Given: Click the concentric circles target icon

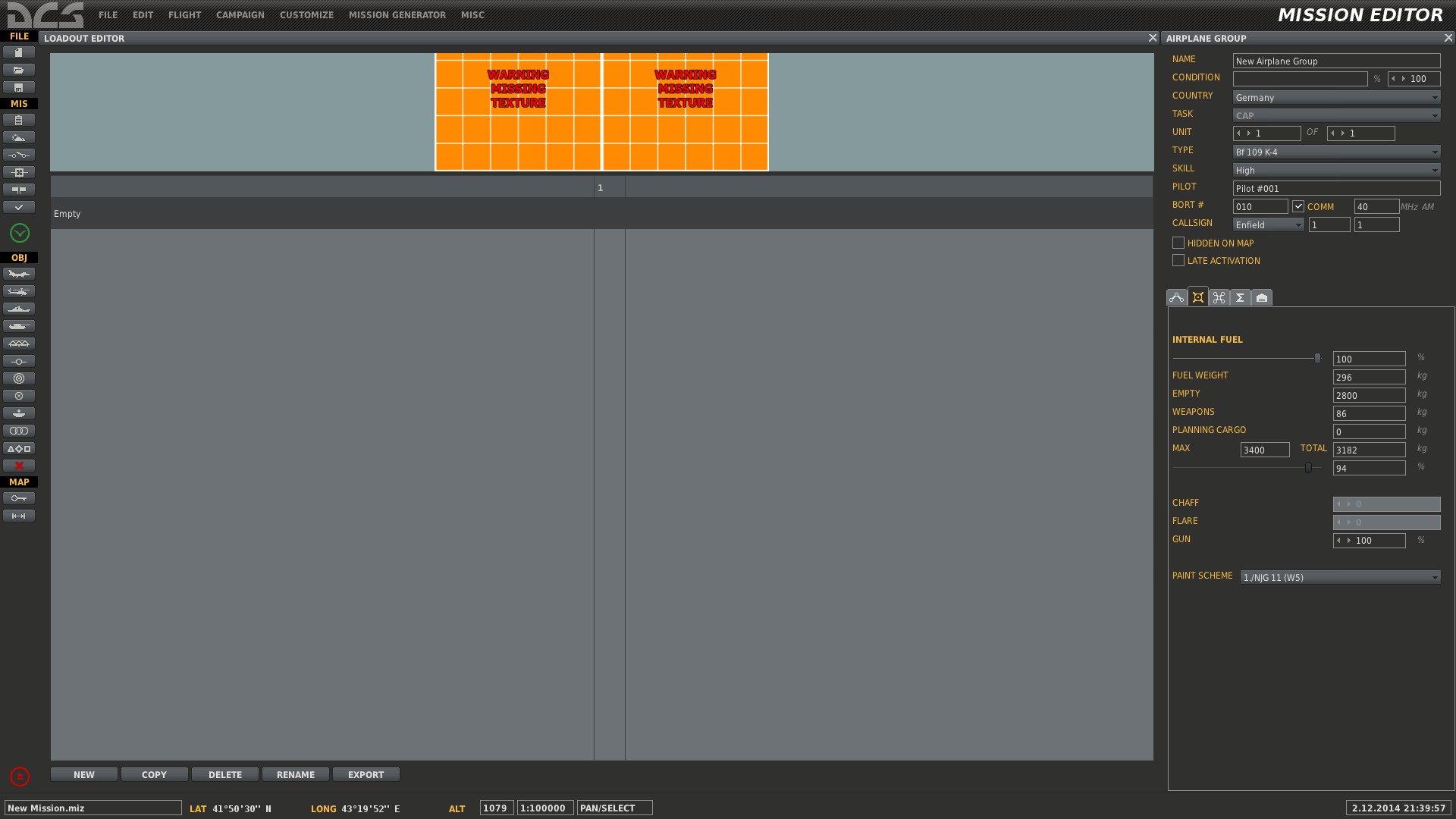Looking at the screenshot, I should (x=19, y=378).
